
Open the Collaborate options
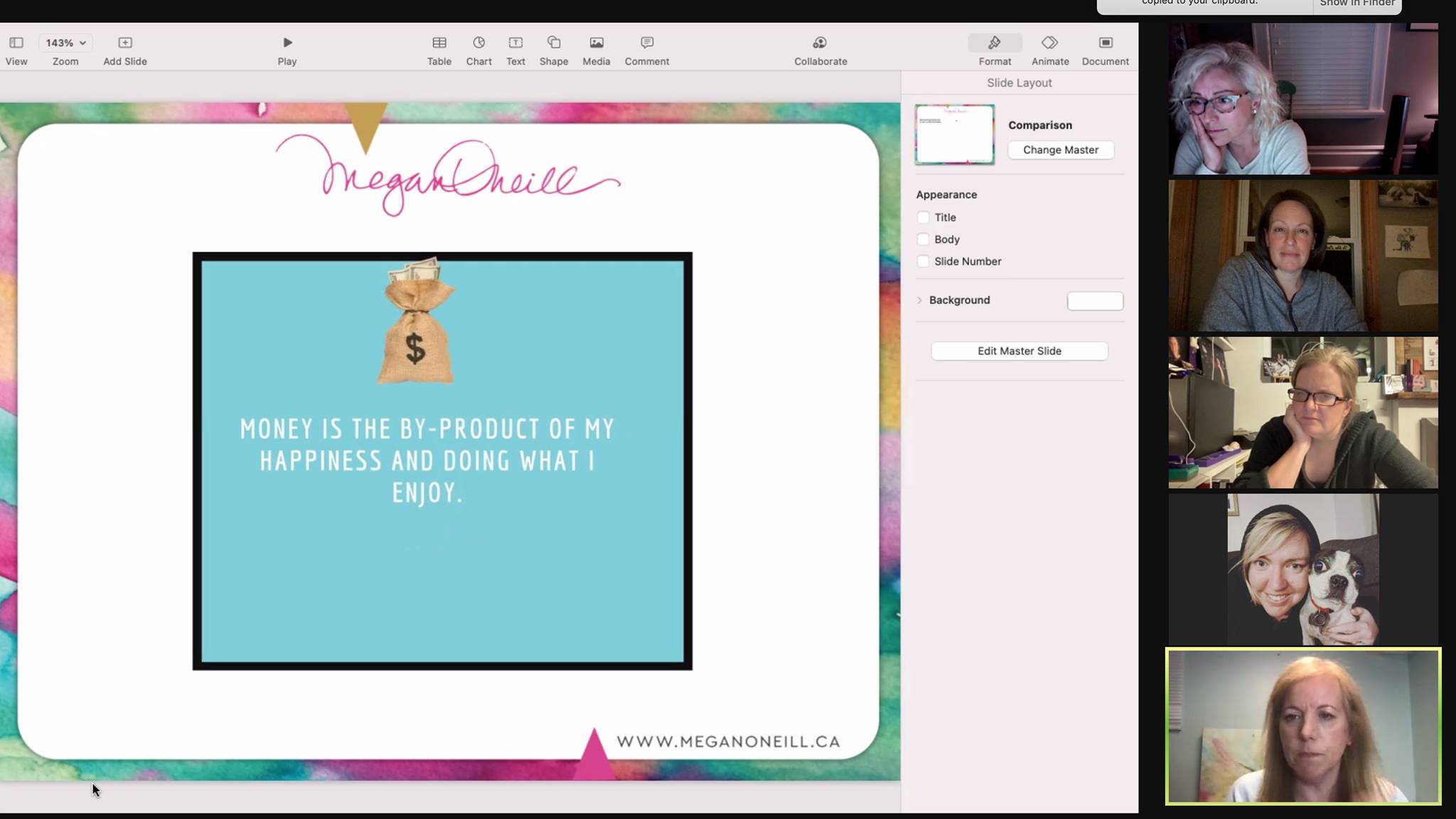[820, 51]
